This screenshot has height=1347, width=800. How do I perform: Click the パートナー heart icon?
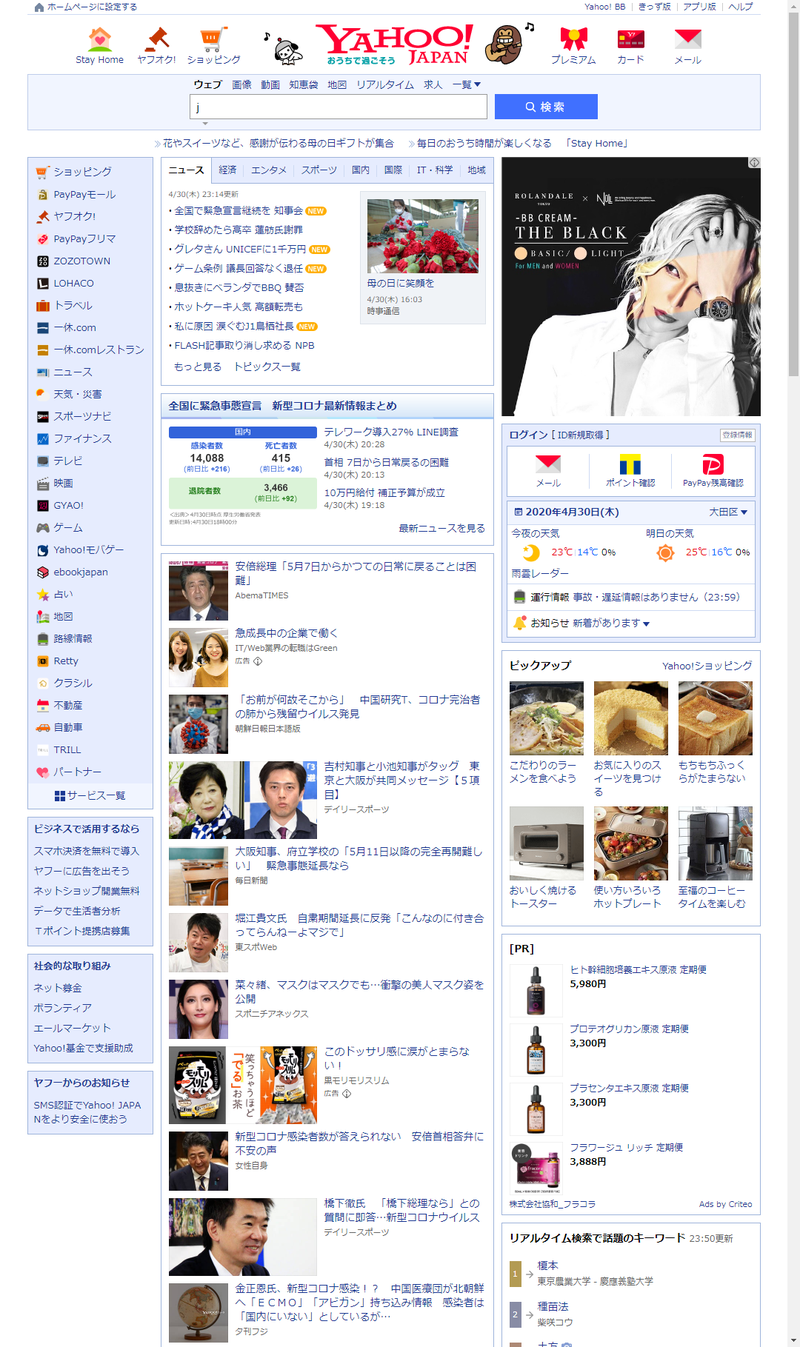pos(43,772)
